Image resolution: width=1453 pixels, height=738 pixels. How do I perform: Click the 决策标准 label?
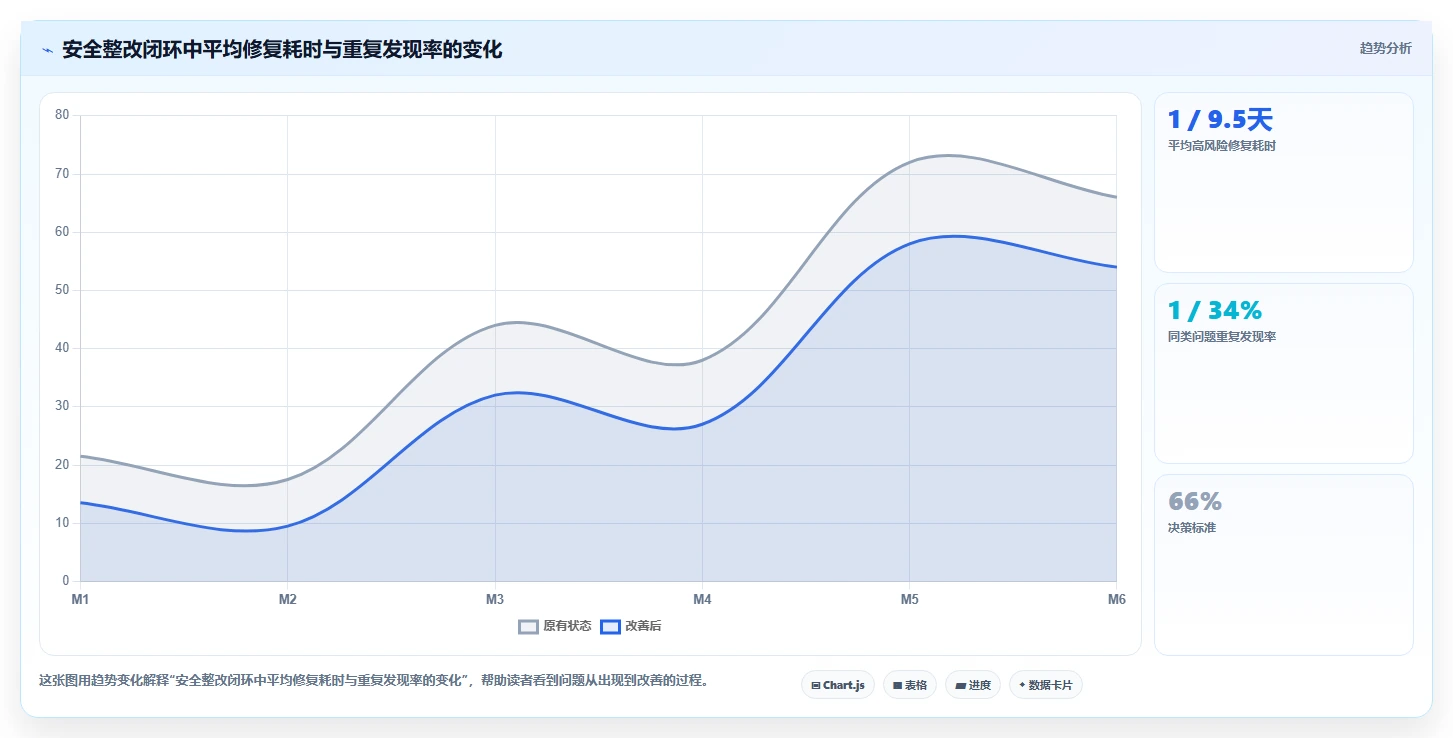(1191, 528)
